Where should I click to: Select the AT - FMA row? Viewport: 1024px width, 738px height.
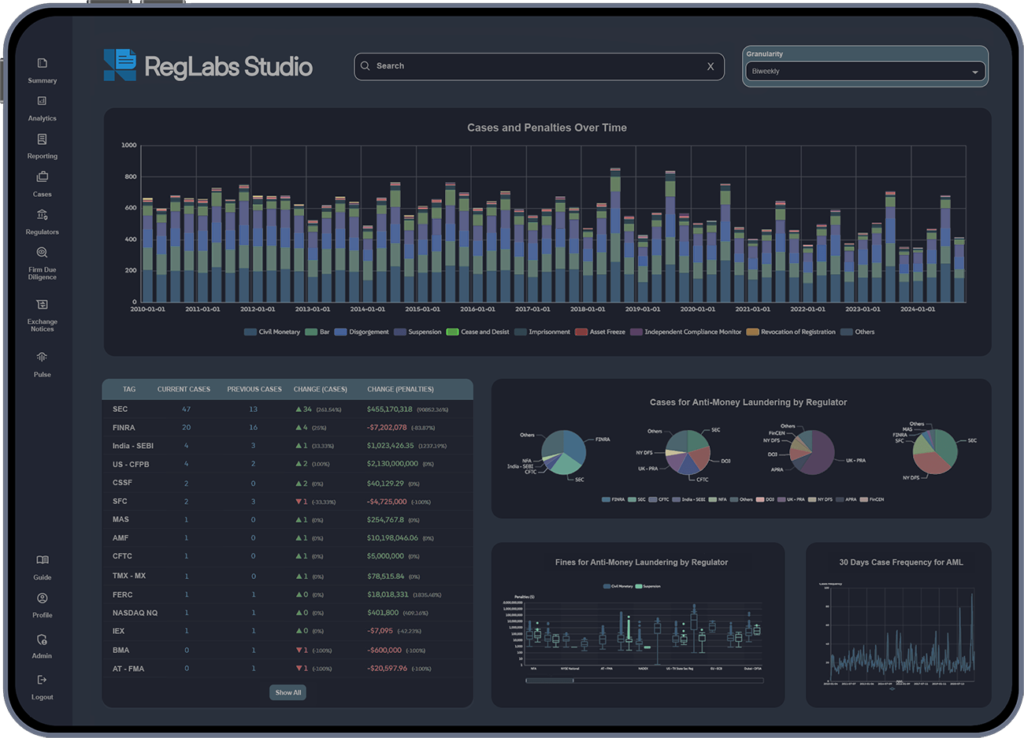(287, 668)
